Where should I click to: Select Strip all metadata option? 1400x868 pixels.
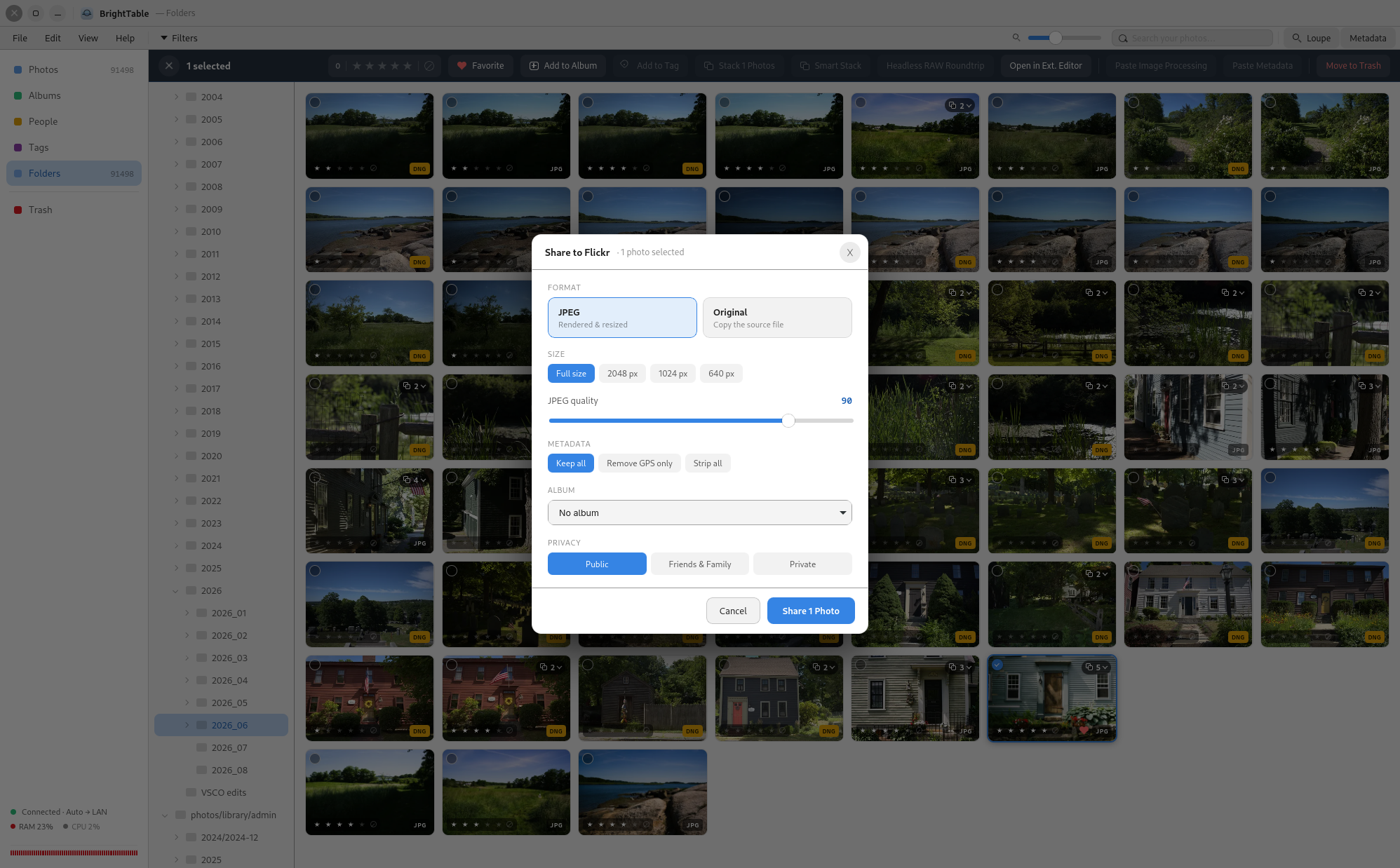[707, 463]
